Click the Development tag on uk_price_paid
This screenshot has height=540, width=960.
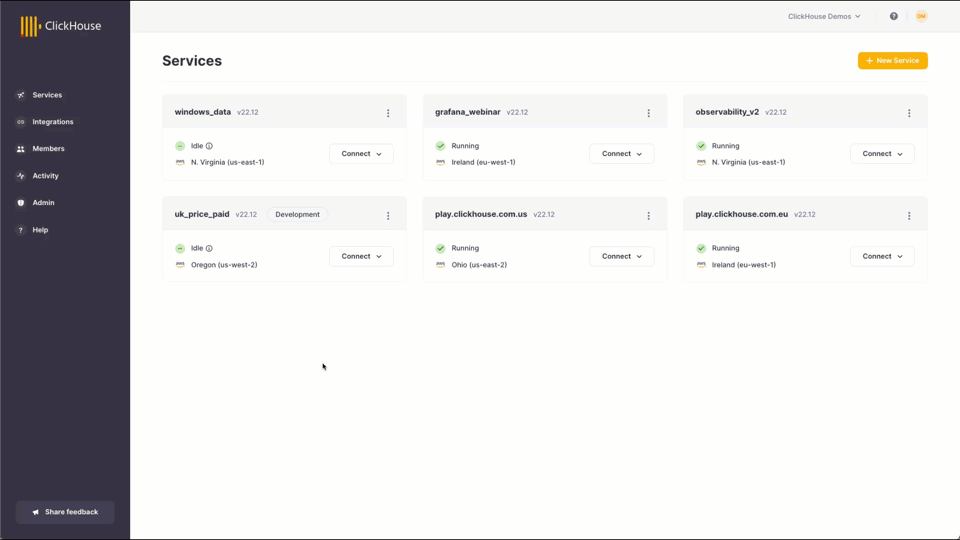pyautogui.click(x=297, y=214)
